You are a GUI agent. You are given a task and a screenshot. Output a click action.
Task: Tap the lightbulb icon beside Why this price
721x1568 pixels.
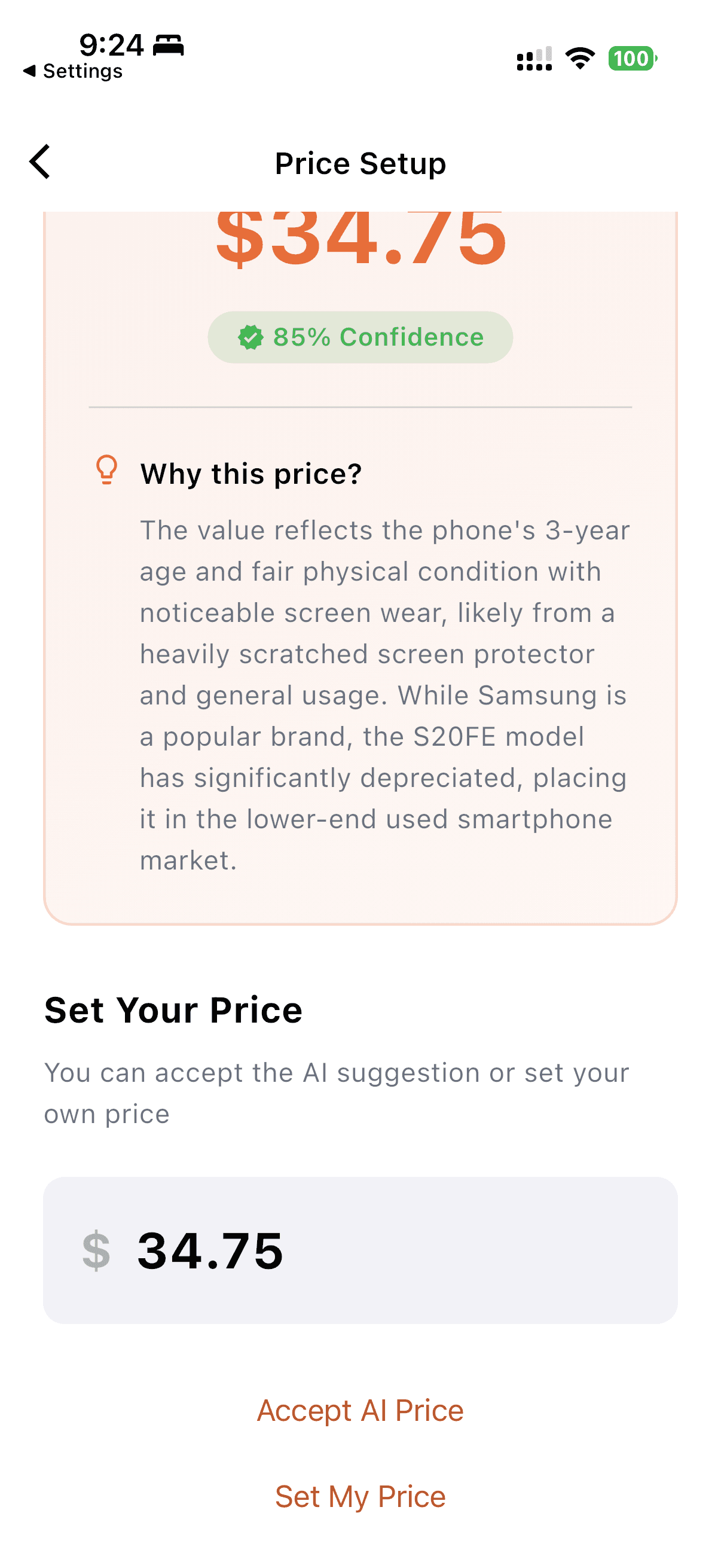107,470
